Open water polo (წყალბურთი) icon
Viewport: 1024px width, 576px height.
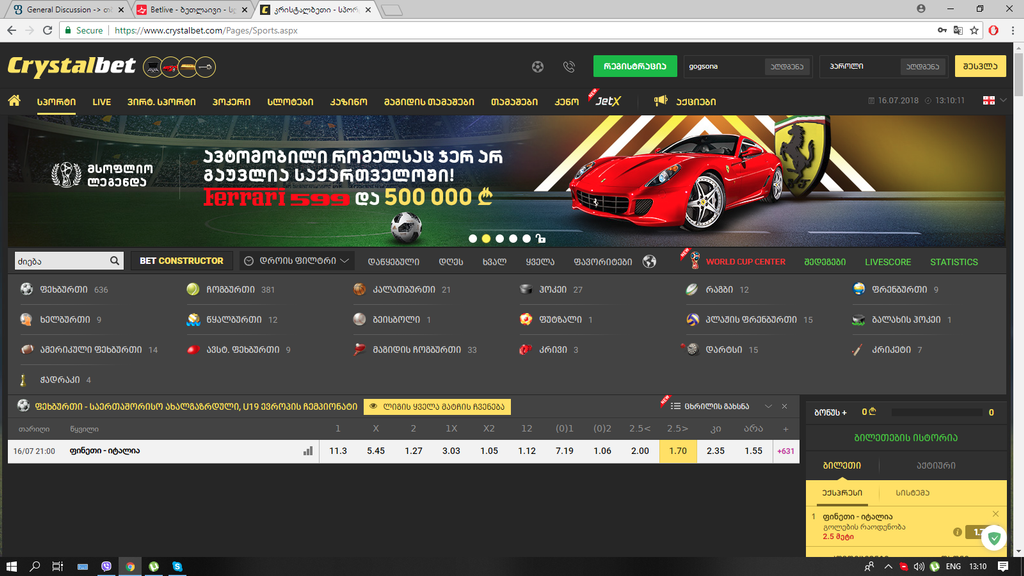pos(193,319)
